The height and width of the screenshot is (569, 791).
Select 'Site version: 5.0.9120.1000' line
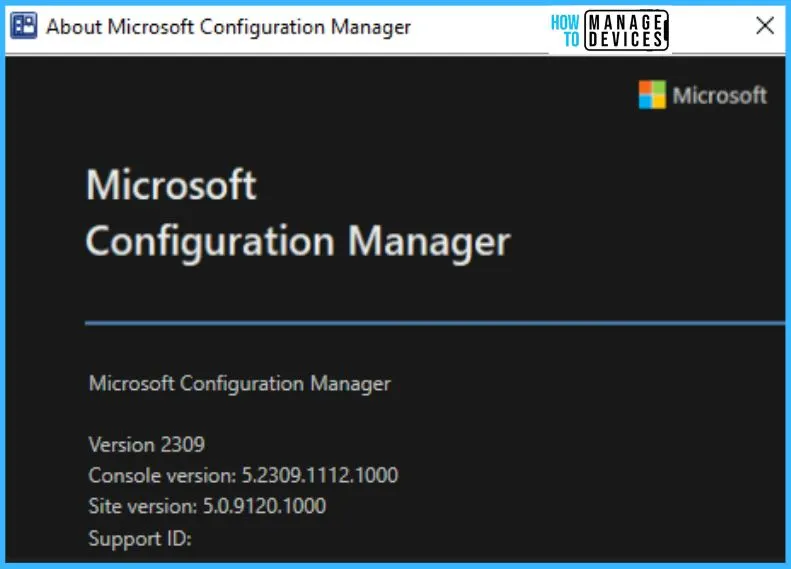point(207,506)
